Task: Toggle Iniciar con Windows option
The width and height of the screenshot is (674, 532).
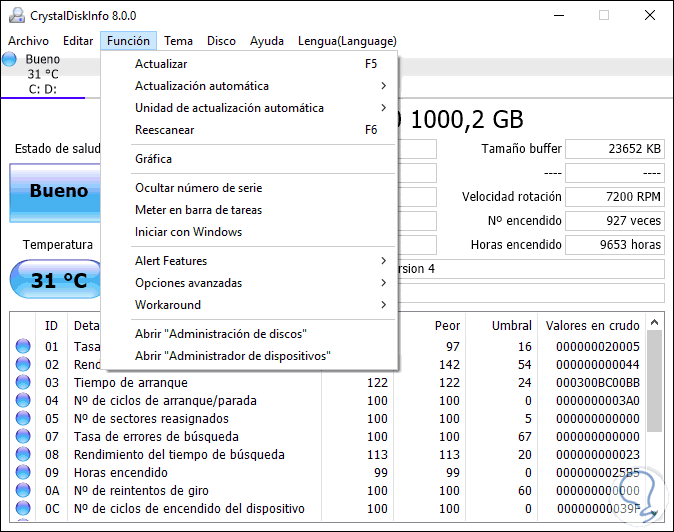Action: click(249, 232)
